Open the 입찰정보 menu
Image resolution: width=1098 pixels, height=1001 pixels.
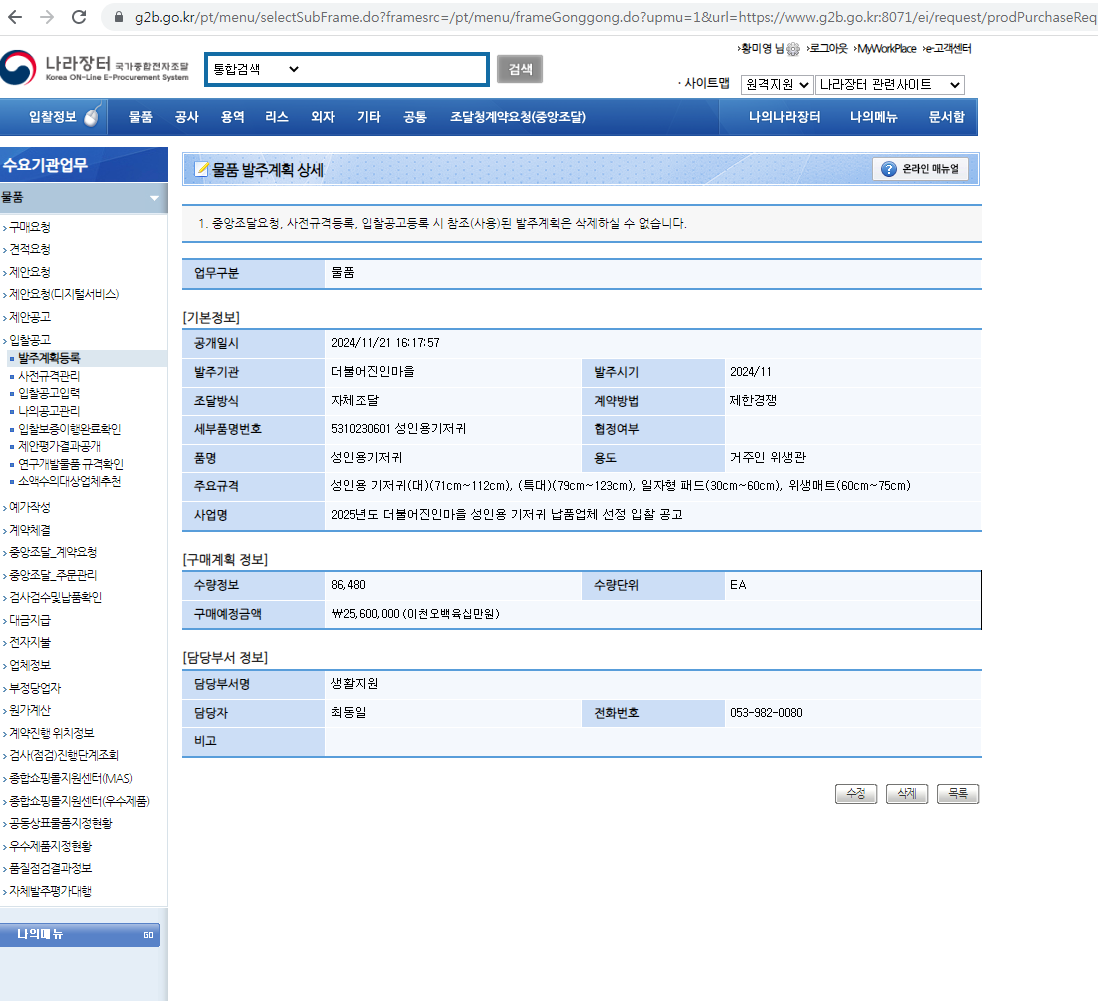pyautogui.click(x=53, y=117)
